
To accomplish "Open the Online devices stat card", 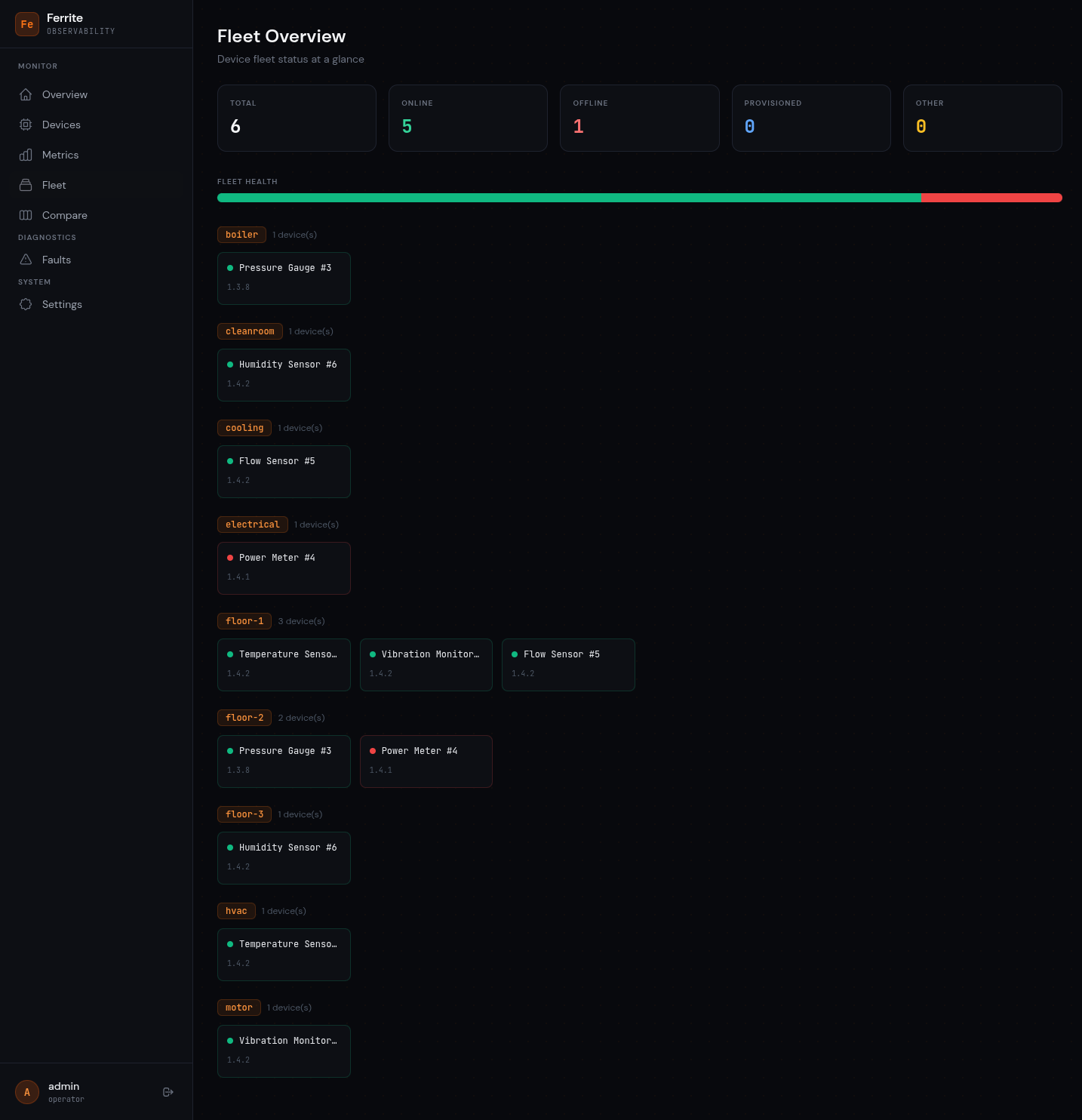I will 468,118.
